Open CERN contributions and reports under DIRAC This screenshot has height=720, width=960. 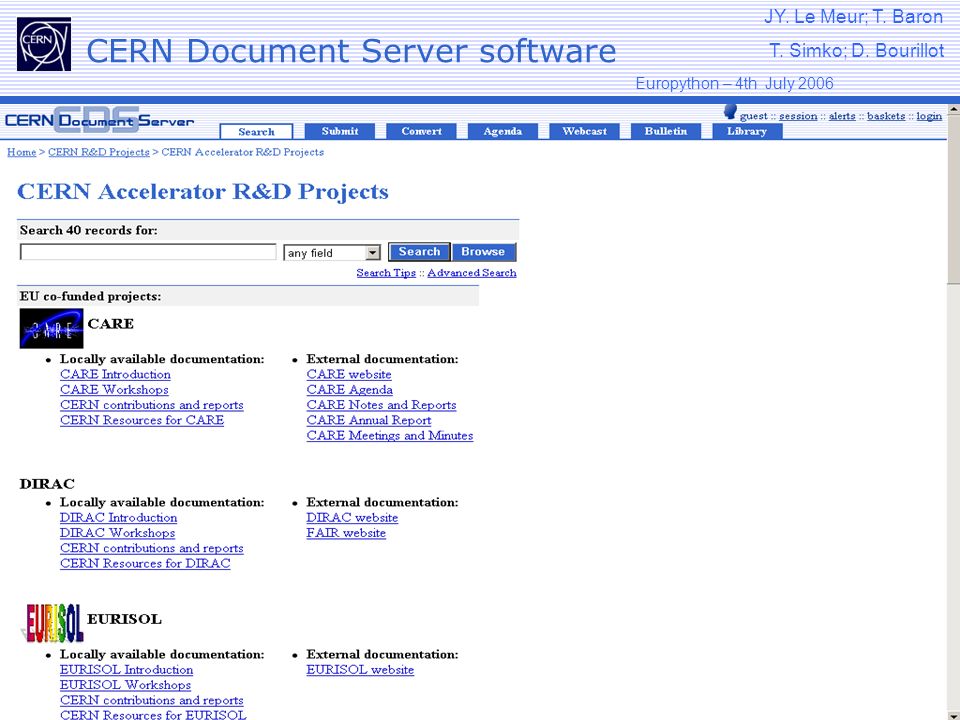coord(152,549)
